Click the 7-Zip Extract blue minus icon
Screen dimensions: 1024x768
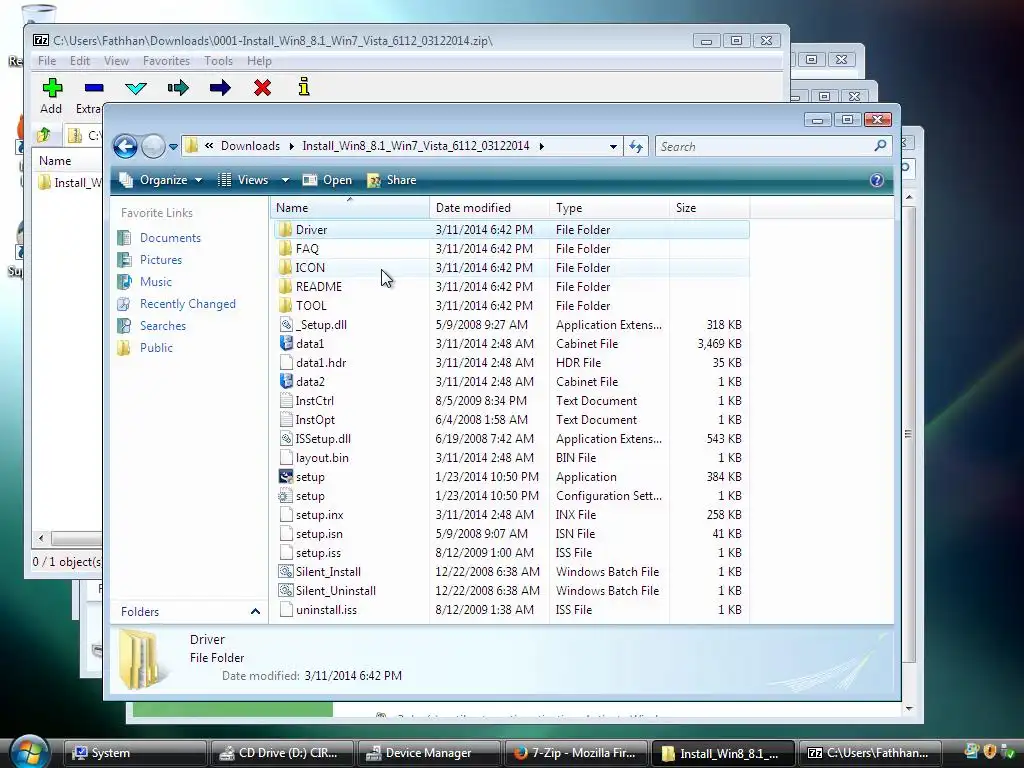point(94,88)
